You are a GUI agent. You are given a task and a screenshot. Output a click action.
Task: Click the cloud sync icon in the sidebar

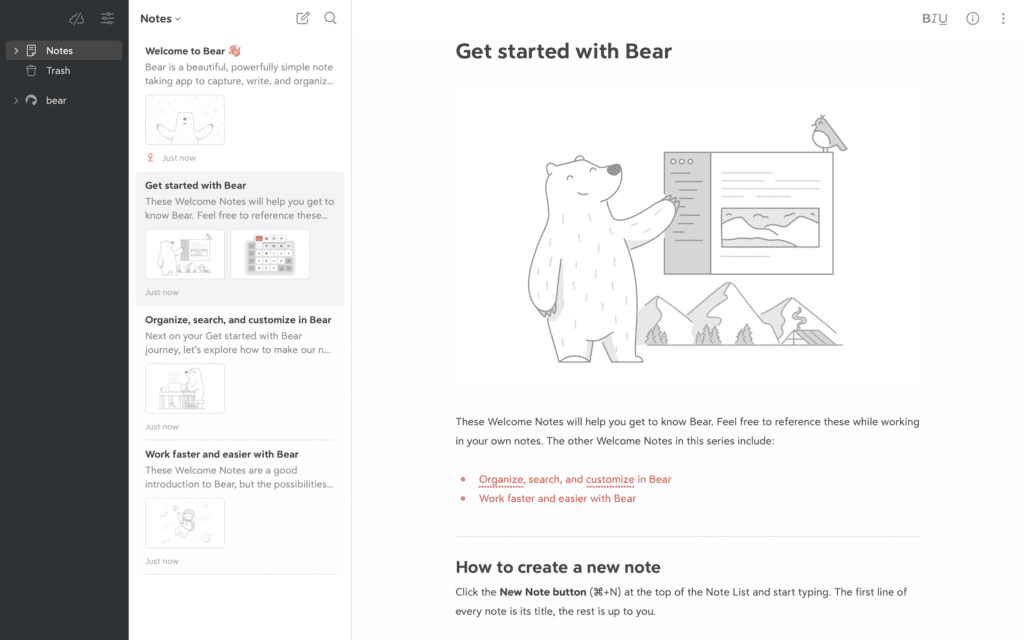click(x=76, y=18)
